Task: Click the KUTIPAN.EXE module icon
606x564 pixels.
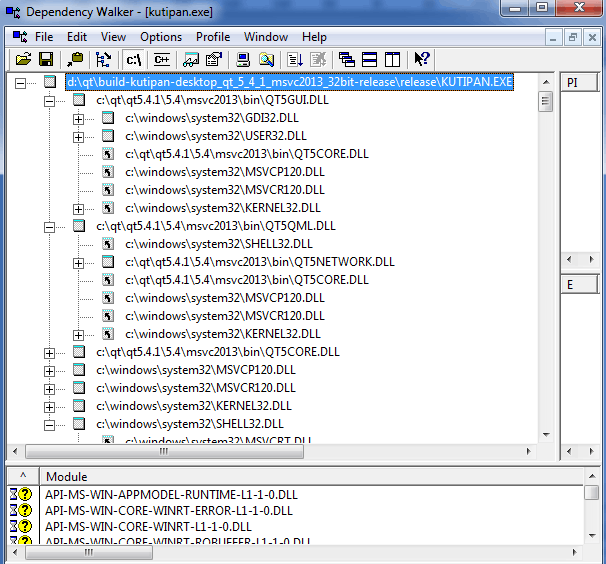Action: tap(50, 82)
